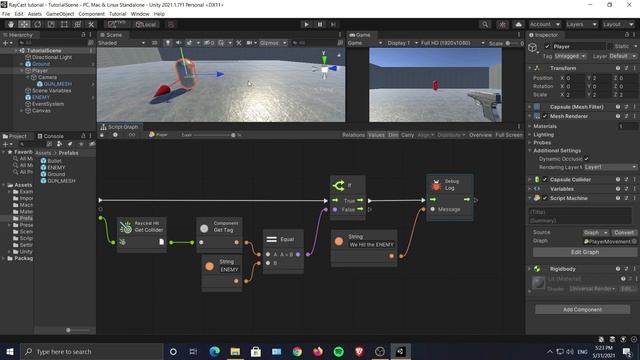Image resolution: width=640 pixels, height=360 pixels.
Task: Select the Hand tool in toolbar
Action: tap(11, 24)
